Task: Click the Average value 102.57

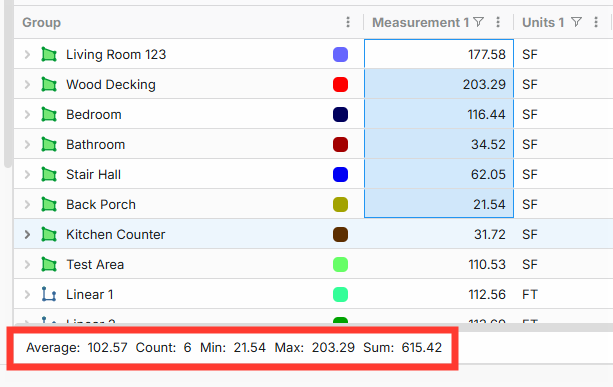Action: click(x=108, y=348)
